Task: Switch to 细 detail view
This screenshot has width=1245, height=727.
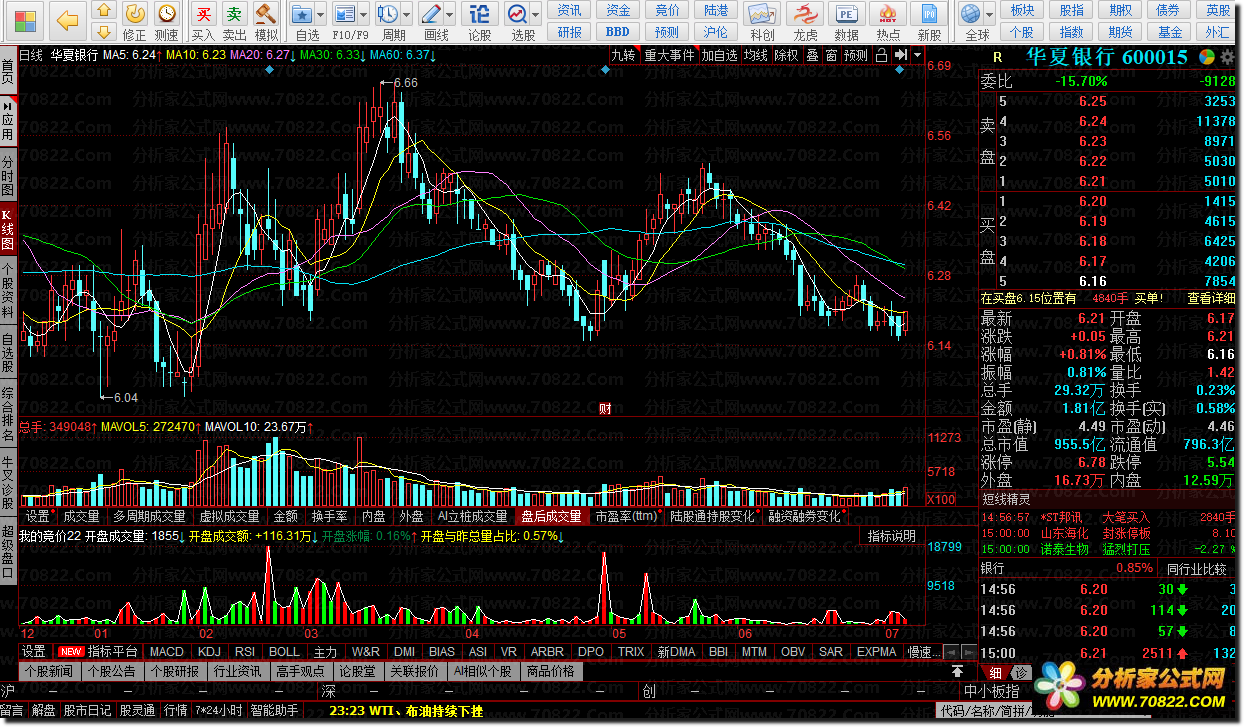Action: point(996,672)
